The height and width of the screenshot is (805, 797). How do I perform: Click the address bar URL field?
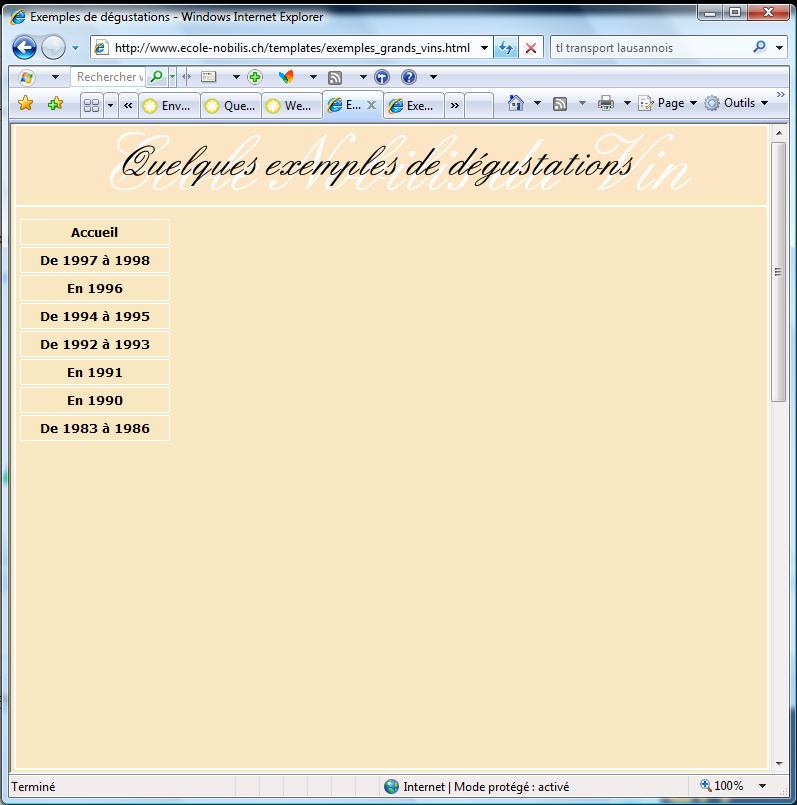coord(292,48)
